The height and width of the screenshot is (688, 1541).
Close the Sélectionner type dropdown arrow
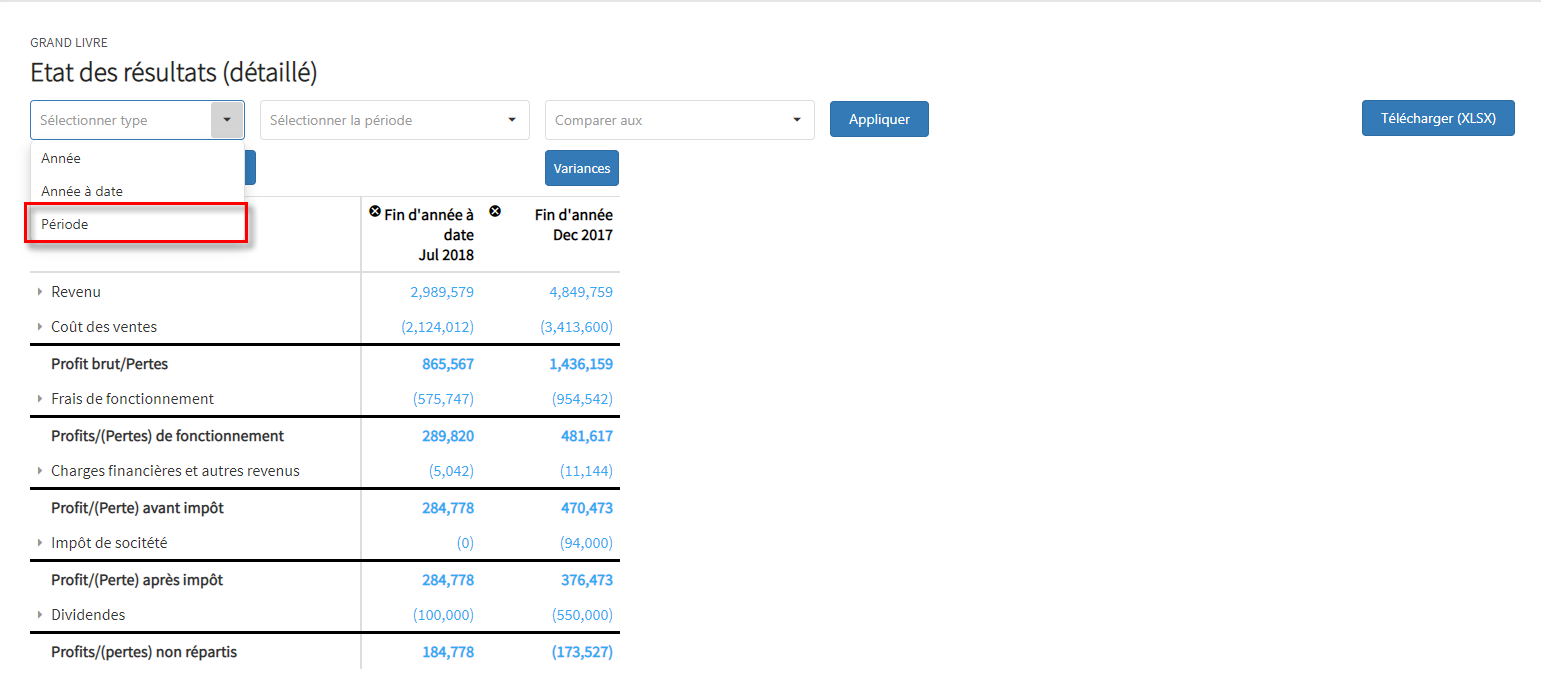[227, 120]
